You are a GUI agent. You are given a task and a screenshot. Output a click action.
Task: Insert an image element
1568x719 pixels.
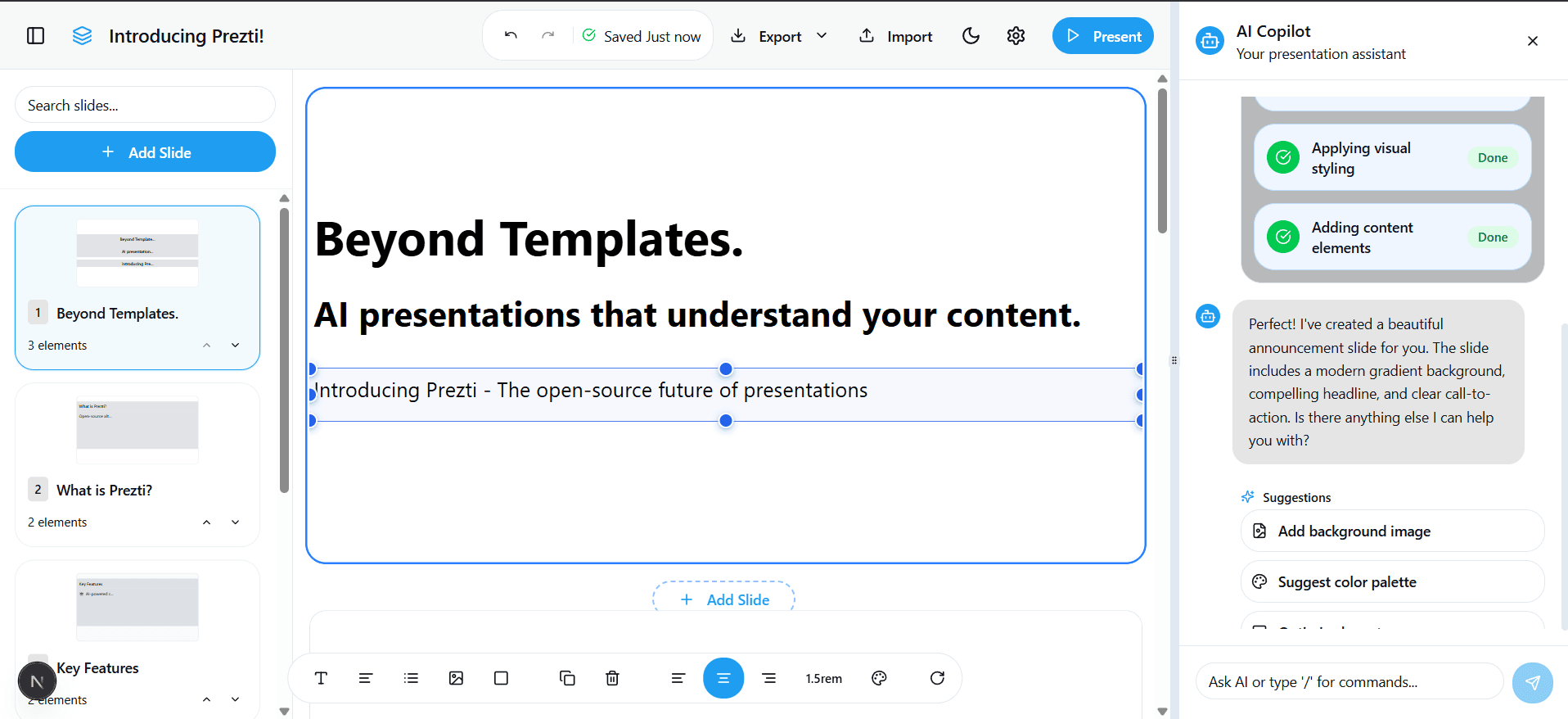[456, 678]
